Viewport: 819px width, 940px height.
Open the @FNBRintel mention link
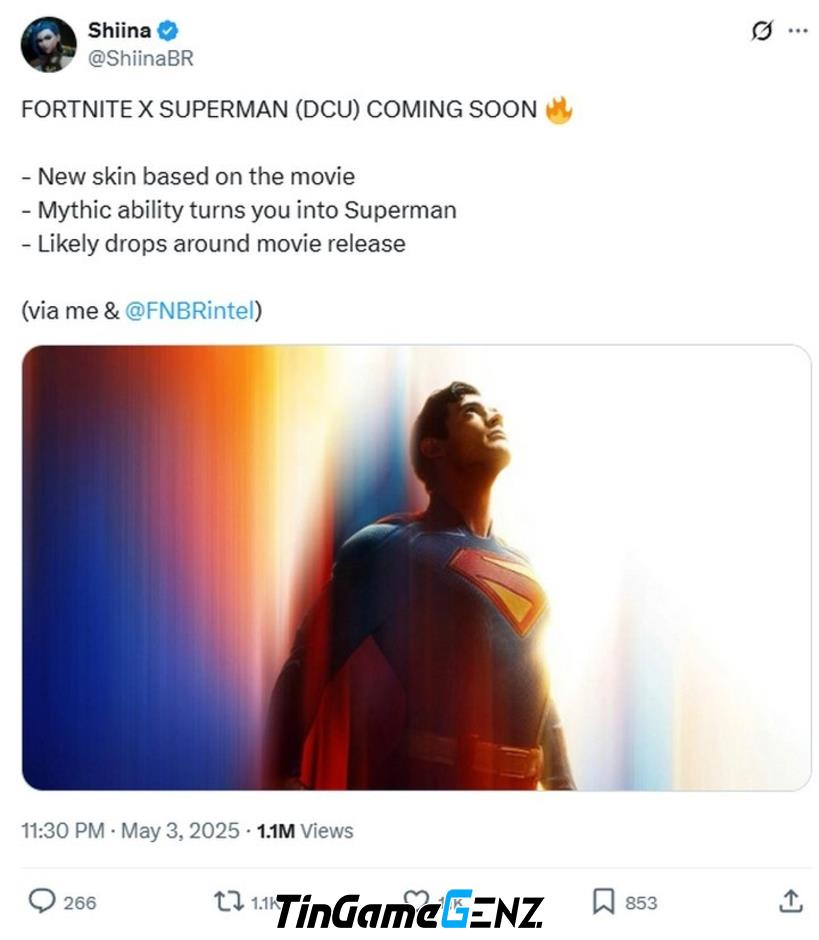(x=190, y=311)
